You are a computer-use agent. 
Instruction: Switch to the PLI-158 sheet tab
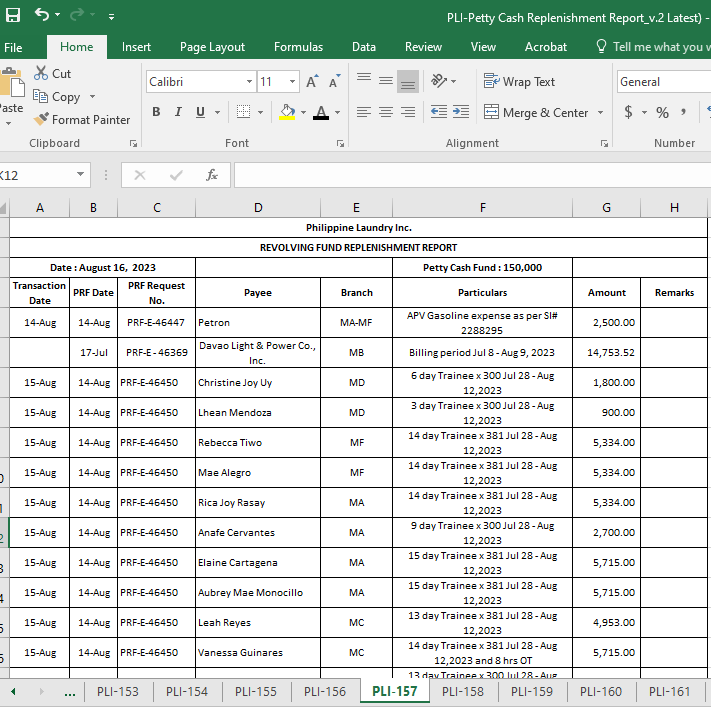462,691
